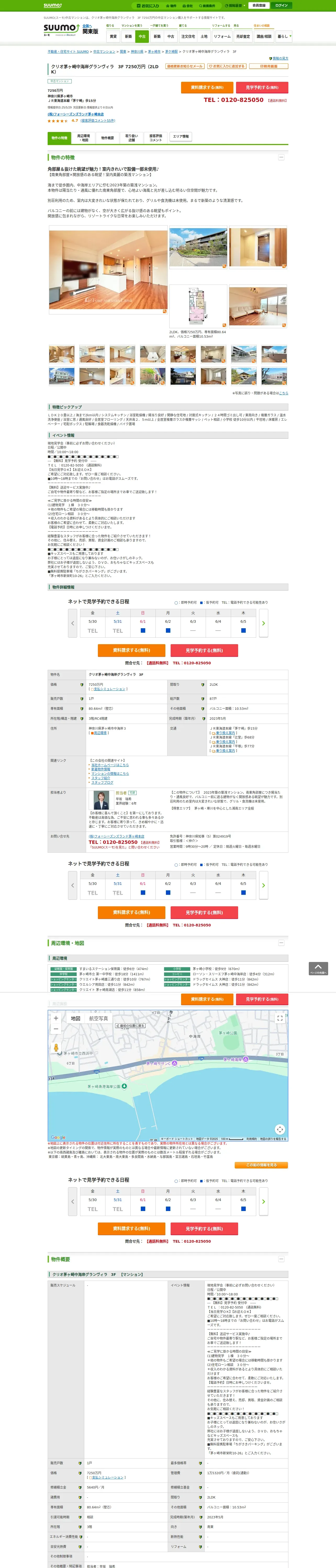The width and height of the screenshot is (336, 1568).
Task: Click help icon next to 価格 row
Action: 82,685
